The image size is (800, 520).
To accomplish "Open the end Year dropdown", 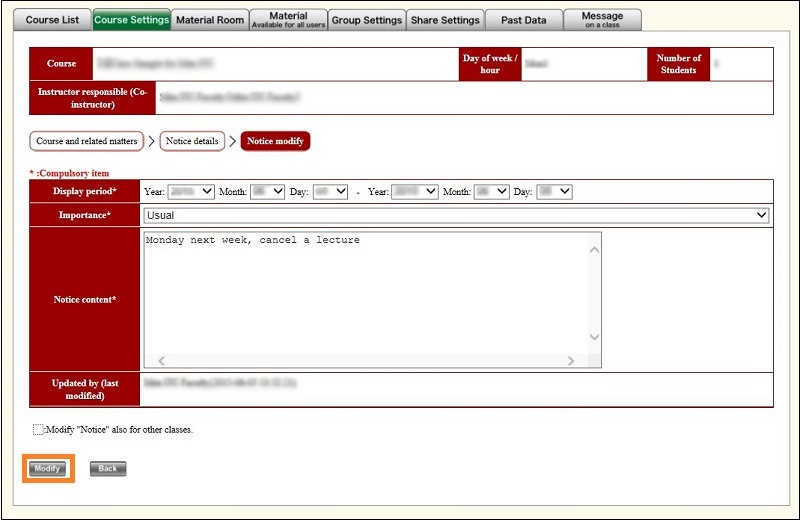I will (415, 191).
